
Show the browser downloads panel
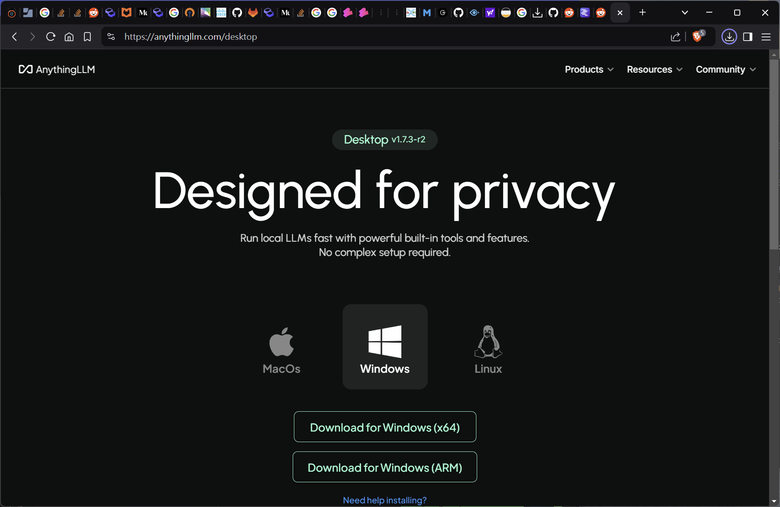pos(729,37)
